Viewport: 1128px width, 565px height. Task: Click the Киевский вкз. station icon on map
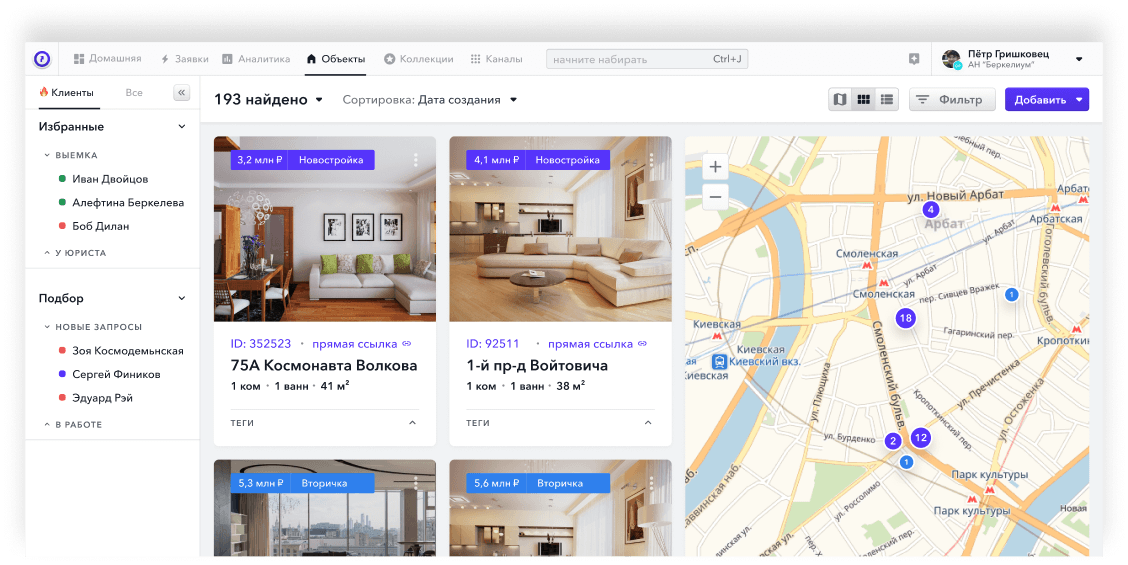(x=719, y=361)
